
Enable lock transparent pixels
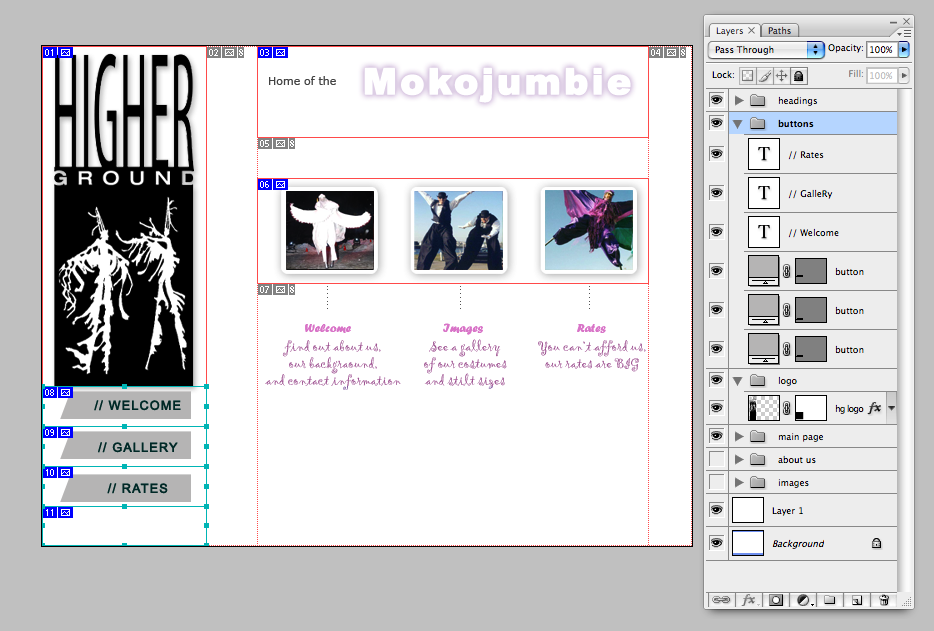747,75
